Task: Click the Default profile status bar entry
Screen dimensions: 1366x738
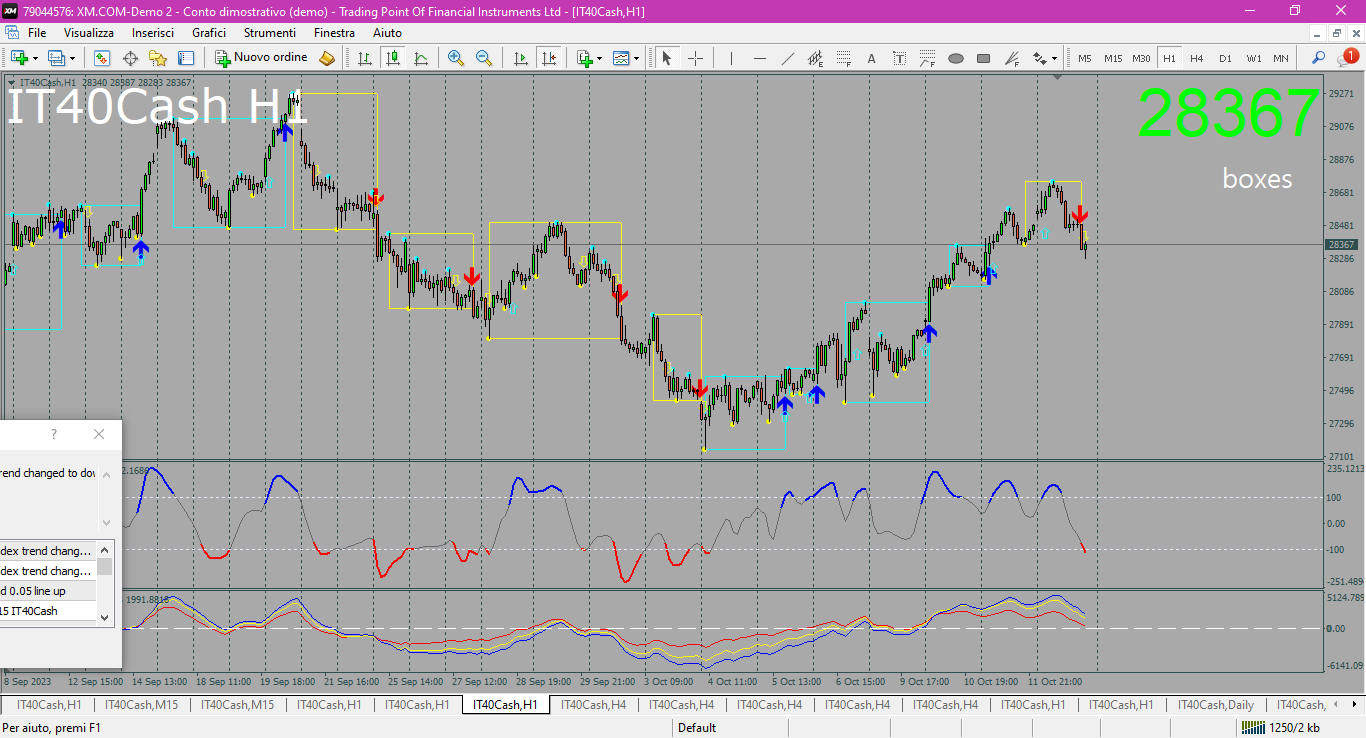Action: point(697,728)
